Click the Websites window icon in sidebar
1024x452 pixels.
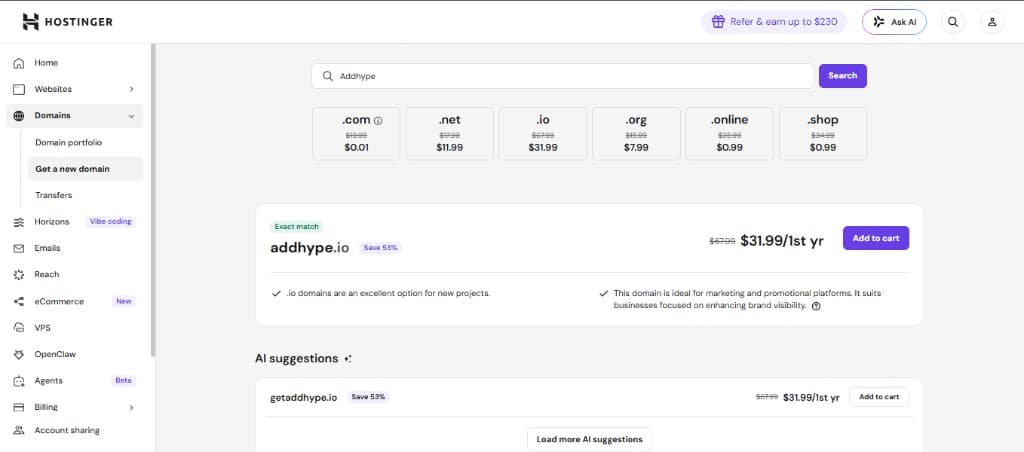pos(19,89)
